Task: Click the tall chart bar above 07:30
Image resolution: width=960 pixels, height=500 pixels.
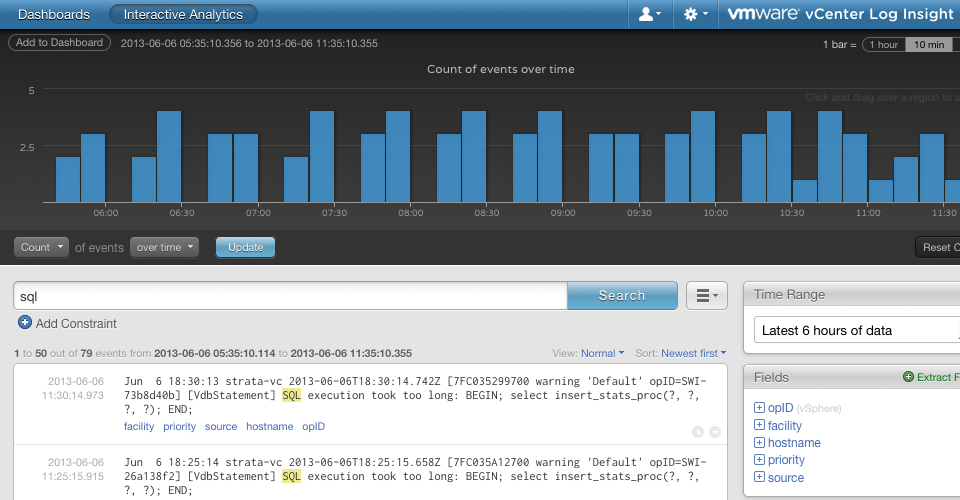Action: [322, 157]
